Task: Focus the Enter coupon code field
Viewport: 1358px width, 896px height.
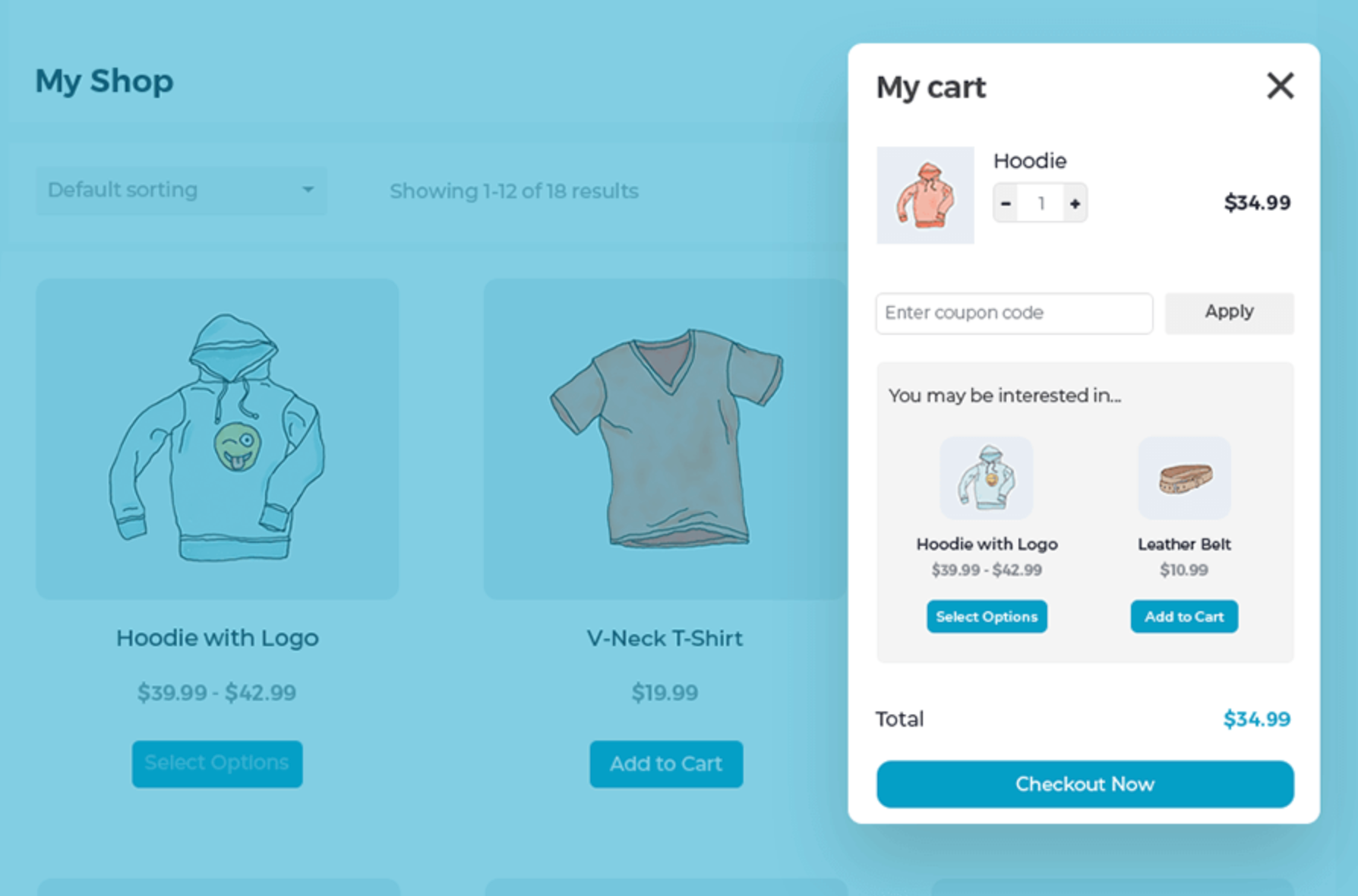Action: (x=1014, y=313)
